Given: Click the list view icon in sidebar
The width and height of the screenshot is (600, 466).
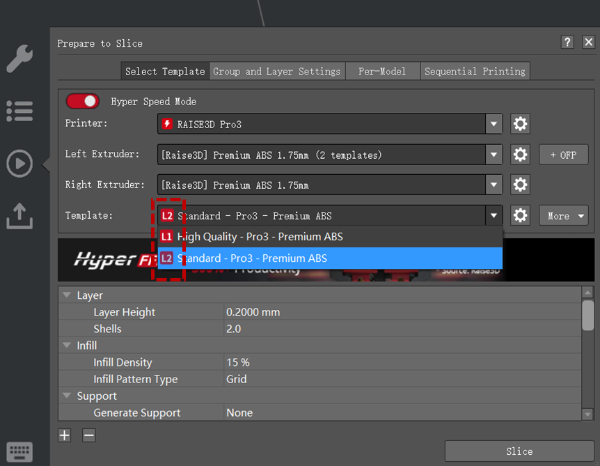Looking at the screenshot, I should tap(20, 111).
